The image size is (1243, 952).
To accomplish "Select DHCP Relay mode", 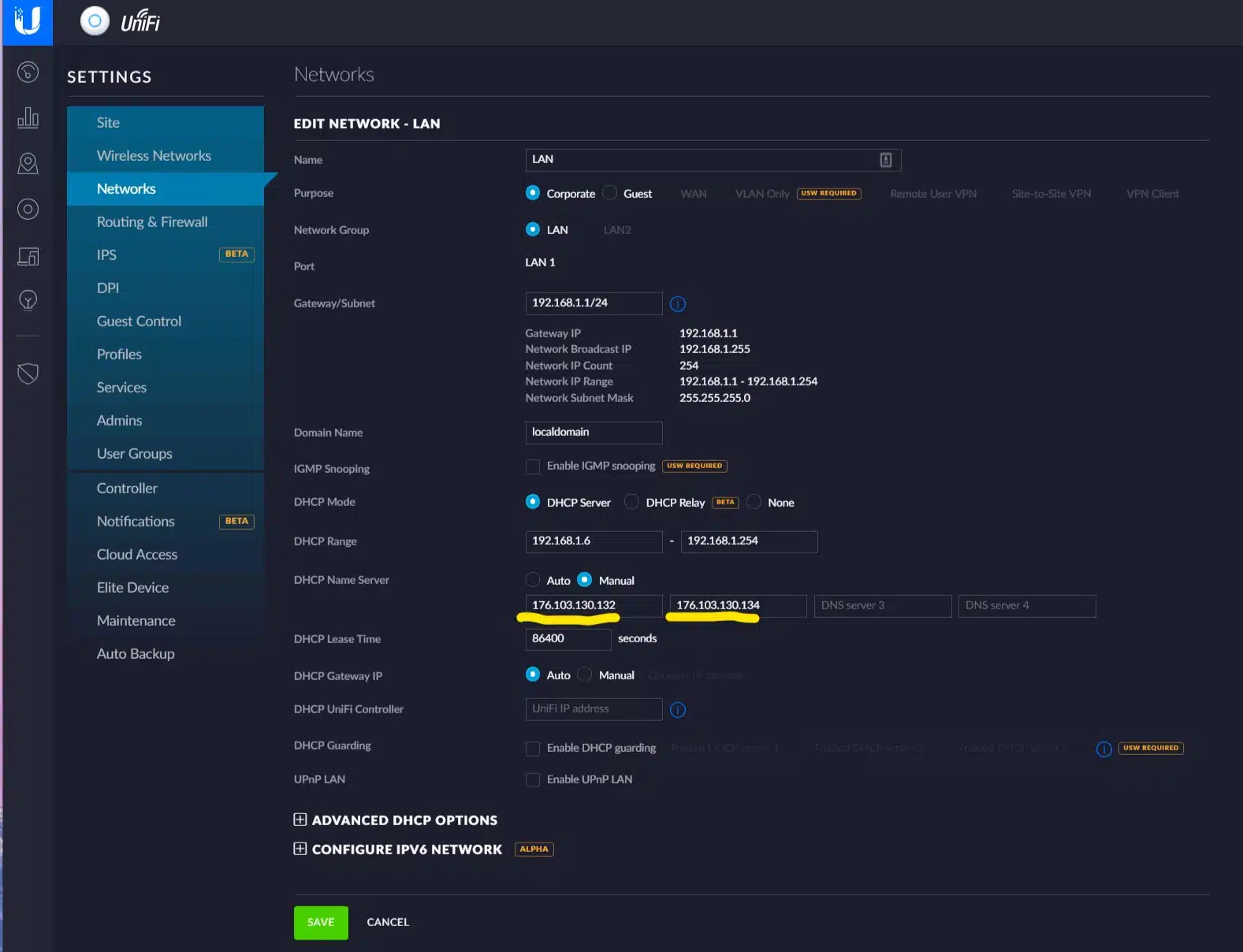I will click(631, 502).
